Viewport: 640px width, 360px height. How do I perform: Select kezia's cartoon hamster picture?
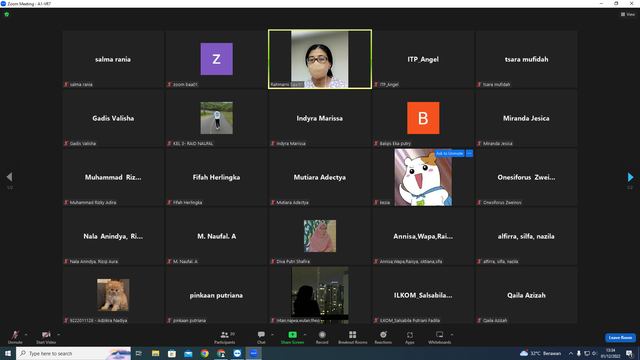(x=423, y=177)
